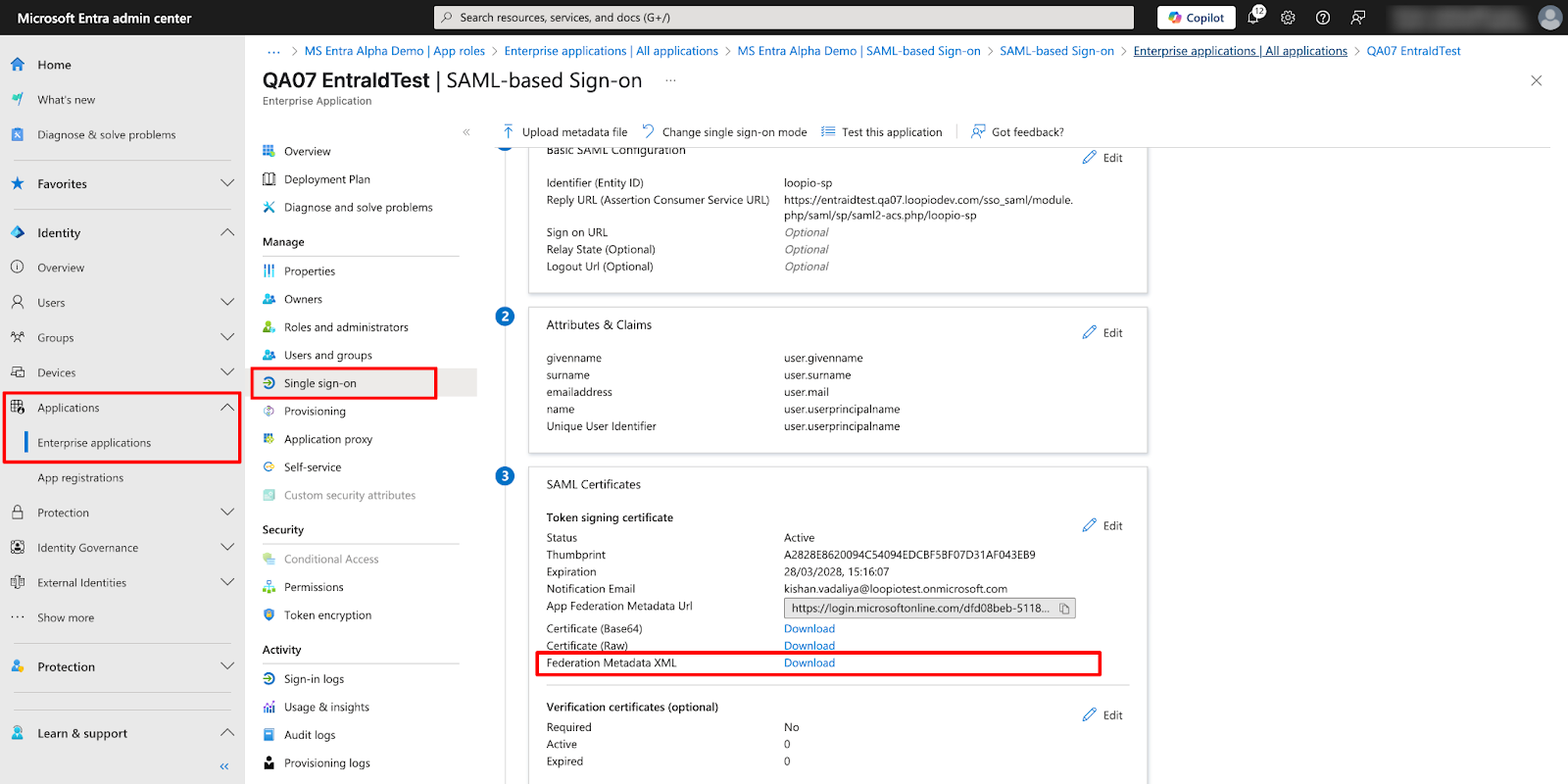The image size is (1568, 784).
Task: Collapse the Learn & support chevron
Action: pos(227,733)
